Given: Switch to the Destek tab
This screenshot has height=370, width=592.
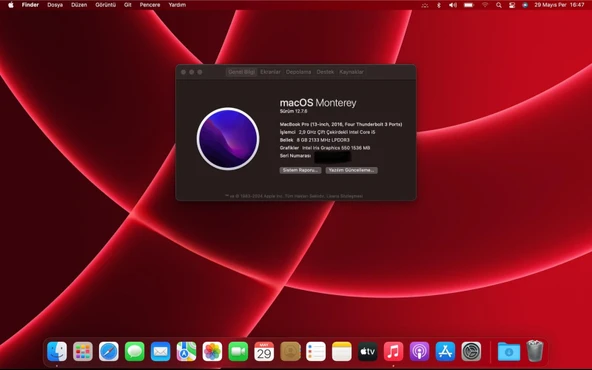Looking at the screenshot, I should point(325,72).
